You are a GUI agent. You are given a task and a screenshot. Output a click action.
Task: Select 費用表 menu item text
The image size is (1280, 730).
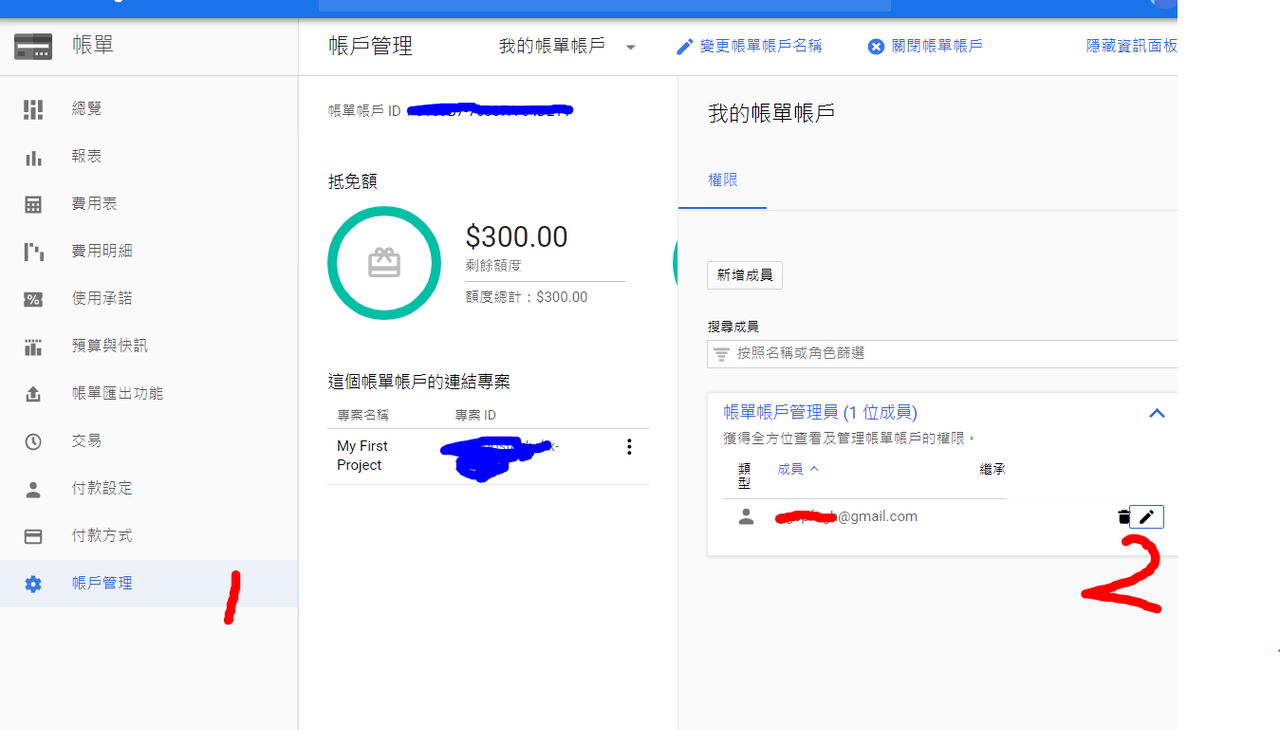(x=94, y=204)
